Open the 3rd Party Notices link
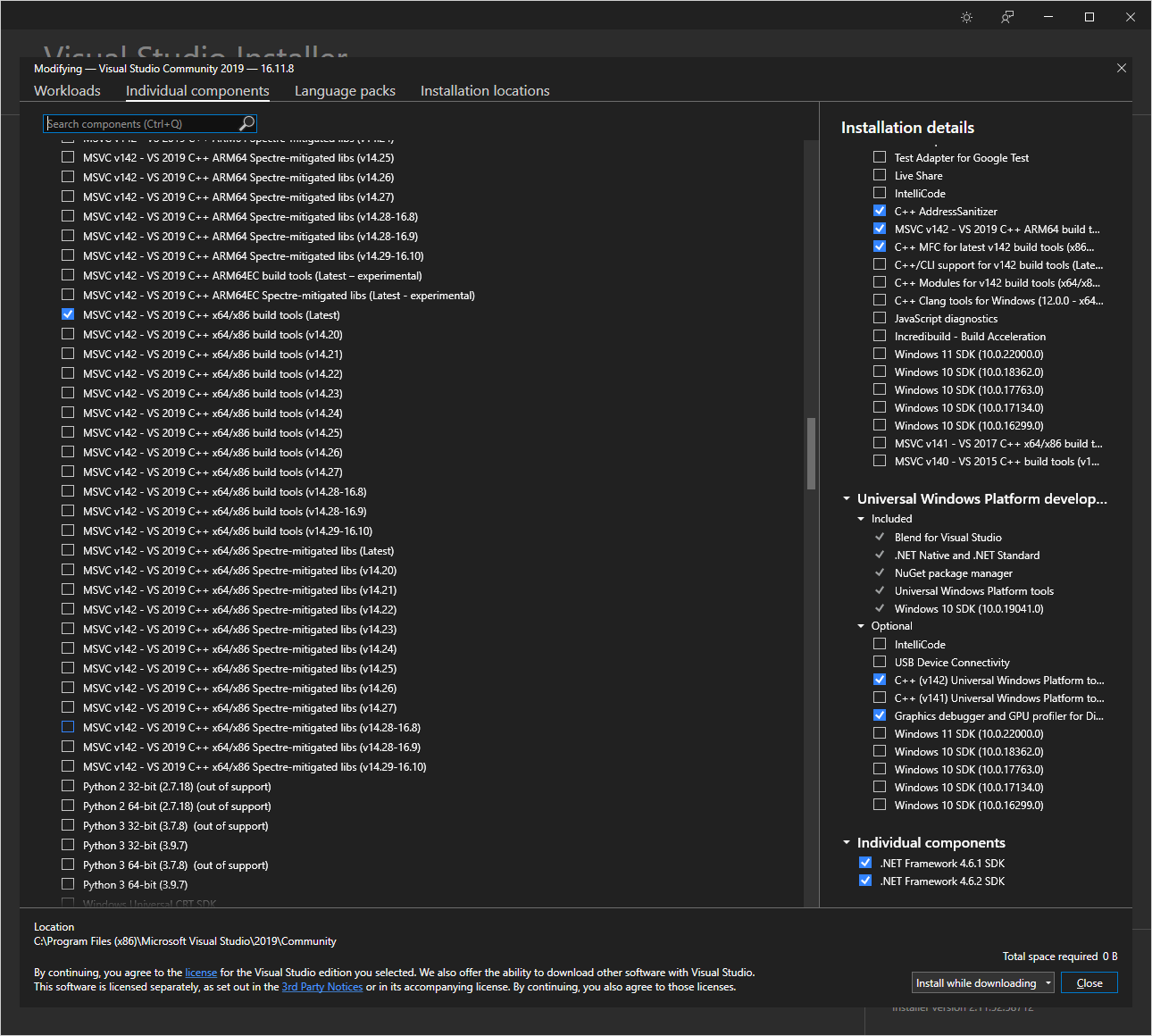Screen dimensions: 1152x1036 [322, 987]
